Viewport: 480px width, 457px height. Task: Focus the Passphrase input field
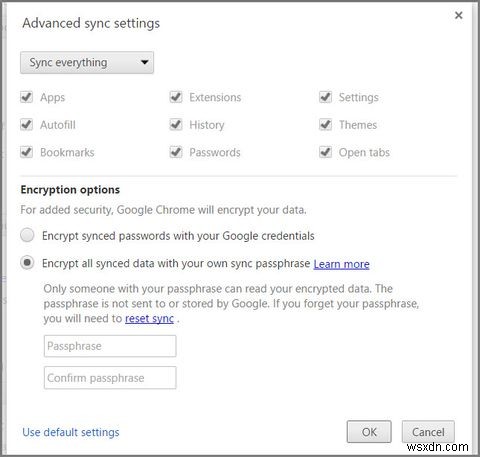pyautogui.click(x=110, y=346)
